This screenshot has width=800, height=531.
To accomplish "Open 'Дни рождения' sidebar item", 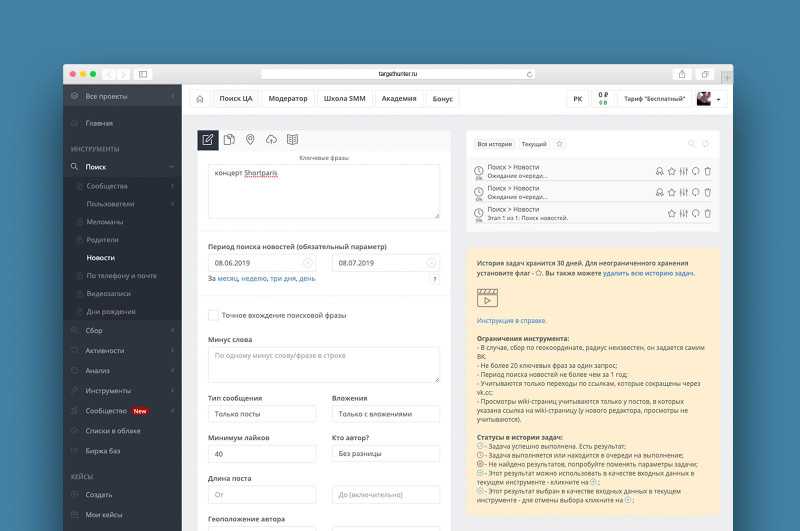I will (111, 311).
